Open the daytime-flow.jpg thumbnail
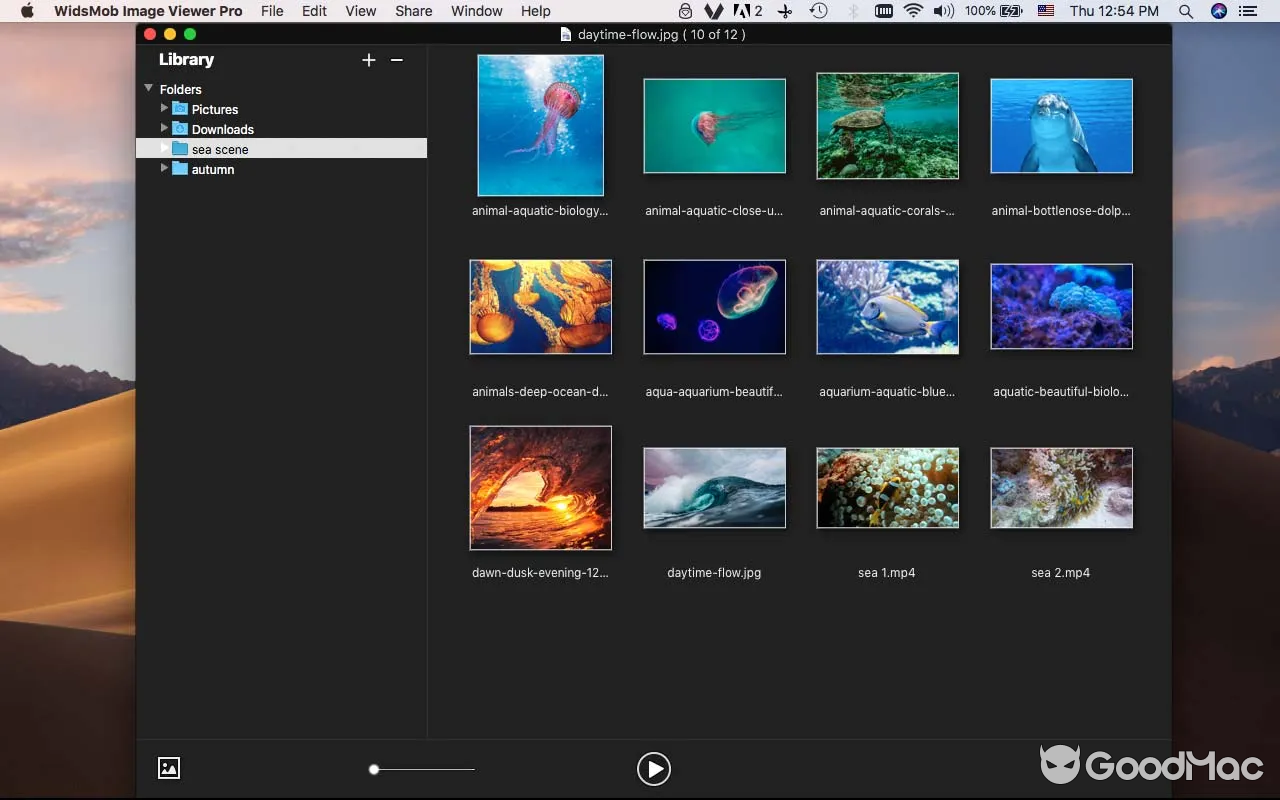 point(714,488)
